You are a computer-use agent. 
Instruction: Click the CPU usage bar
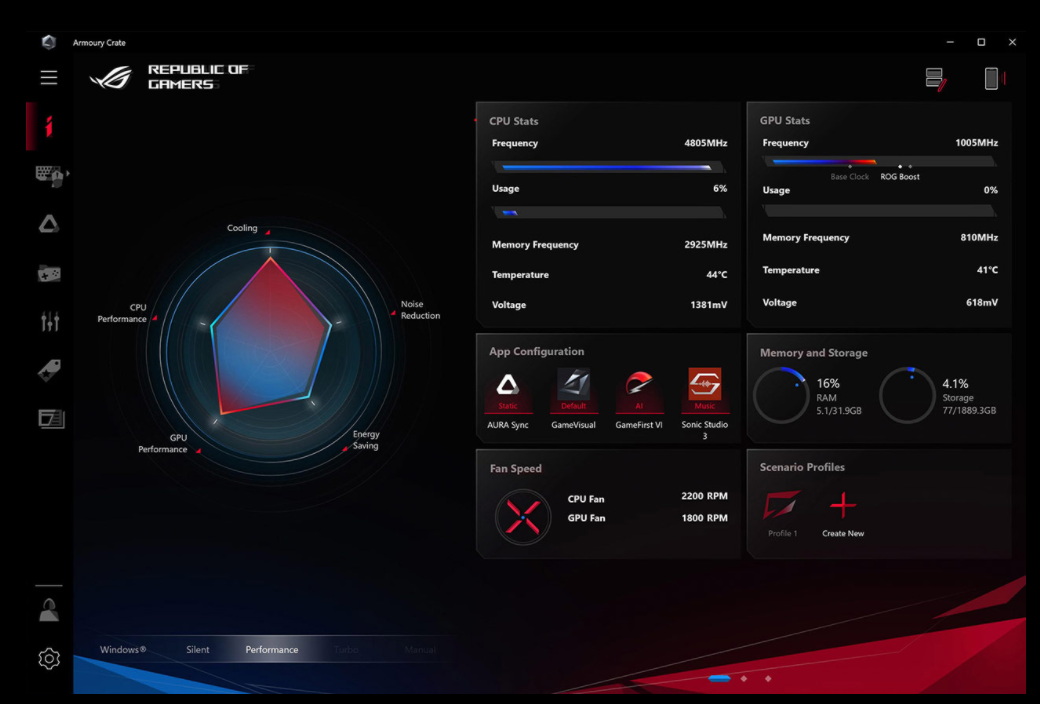click(x=608, y=213)
